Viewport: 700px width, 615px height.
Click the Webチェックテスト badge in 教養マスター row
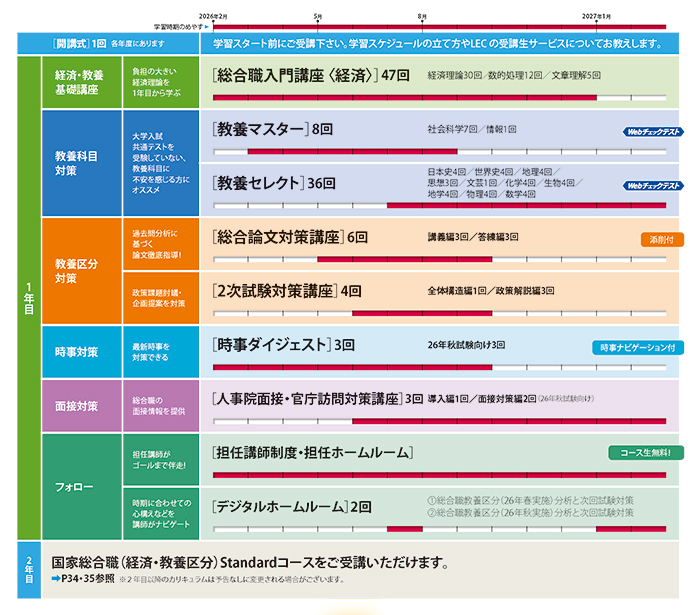point(653,132)
